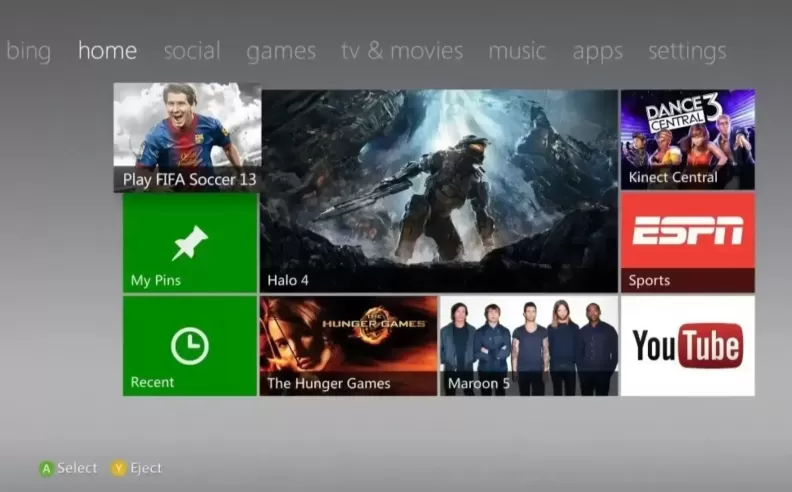Launch the YouTube app tile

coord(688,346)
